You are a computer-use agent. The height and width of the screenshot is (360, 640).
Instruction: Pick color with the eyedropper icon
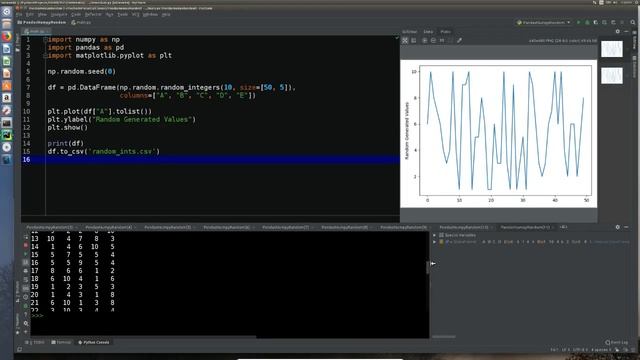pyautogui.click(x=459, y=40)
